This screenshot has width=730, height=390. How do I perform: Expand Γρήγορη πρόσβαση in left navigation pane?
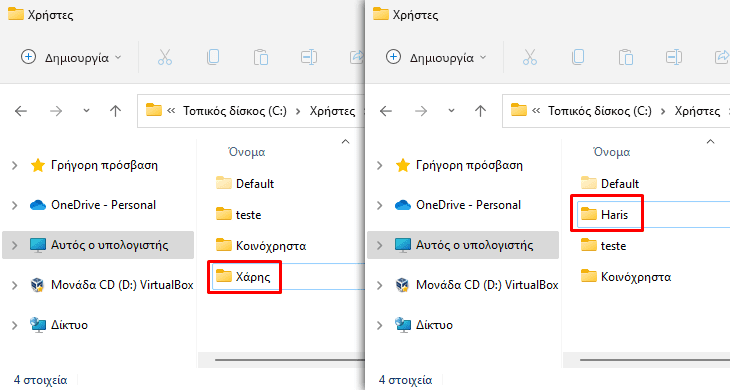(x=14, y=165)
